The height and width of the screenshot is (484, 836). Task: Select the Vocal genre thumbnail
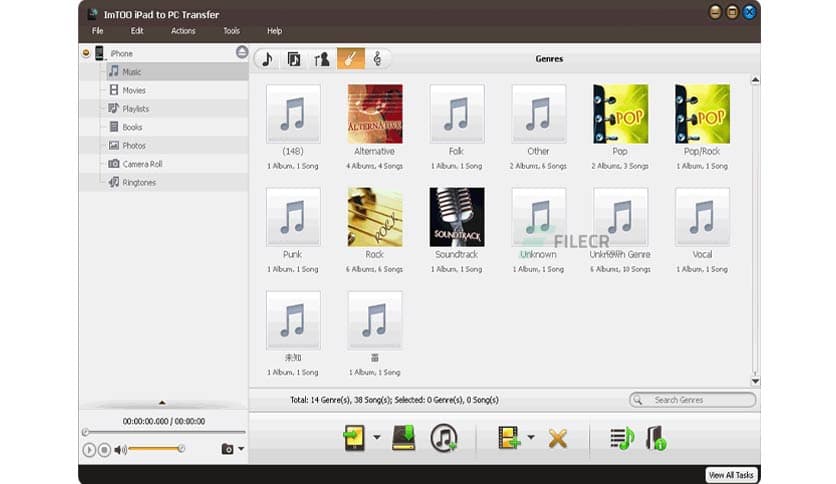tap(702, 217)
